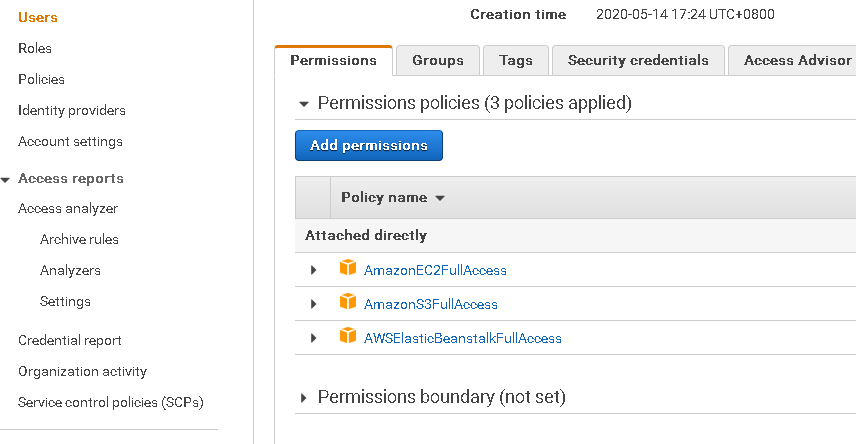Switch to the Groups tab
The image size is (856, 444).
438,60
